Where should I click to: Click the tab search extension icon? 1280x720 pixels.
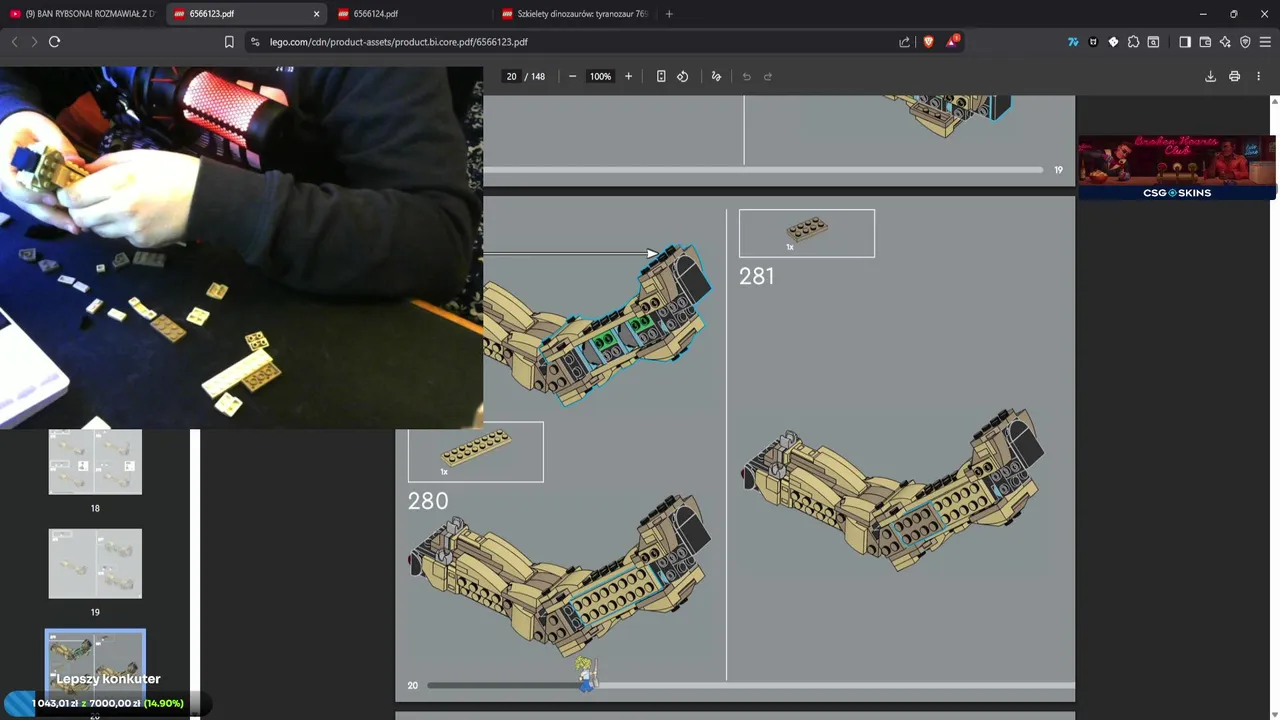[1153, 42]
